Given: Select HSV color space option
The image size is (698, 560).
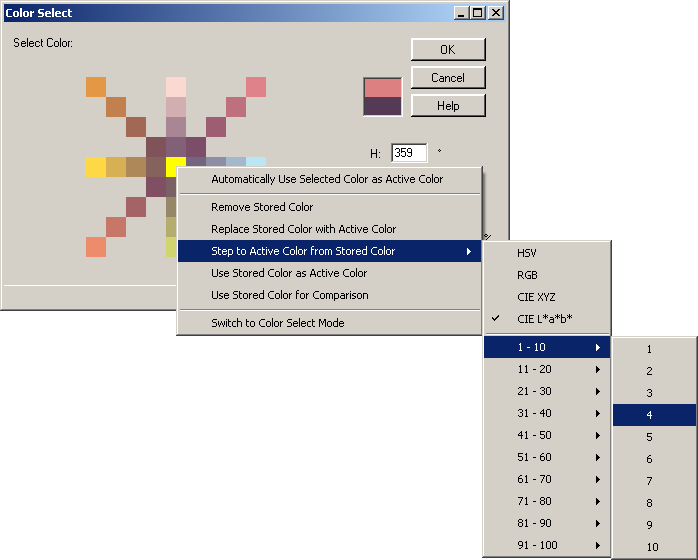Looking at the screenshot, I should (547, 253).
